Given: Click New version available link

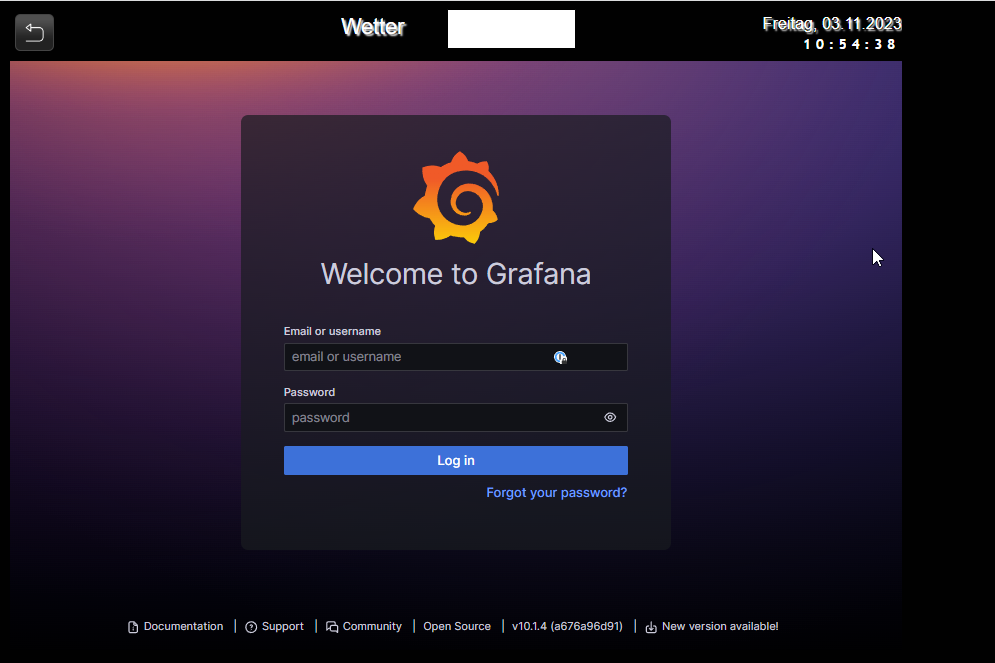Looking at the screenshot, I should 712,626.
